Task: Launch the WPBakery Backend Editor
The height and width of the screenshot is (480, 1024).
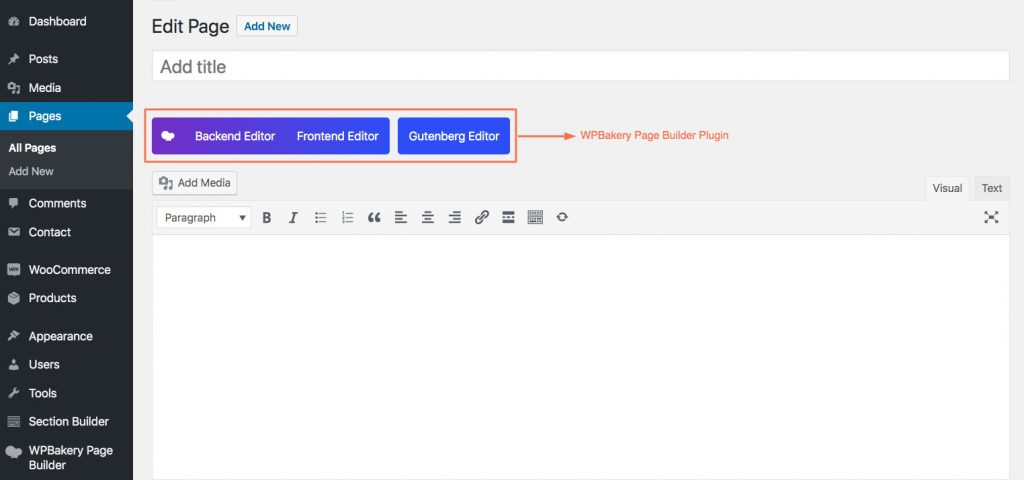Action: 234,136
